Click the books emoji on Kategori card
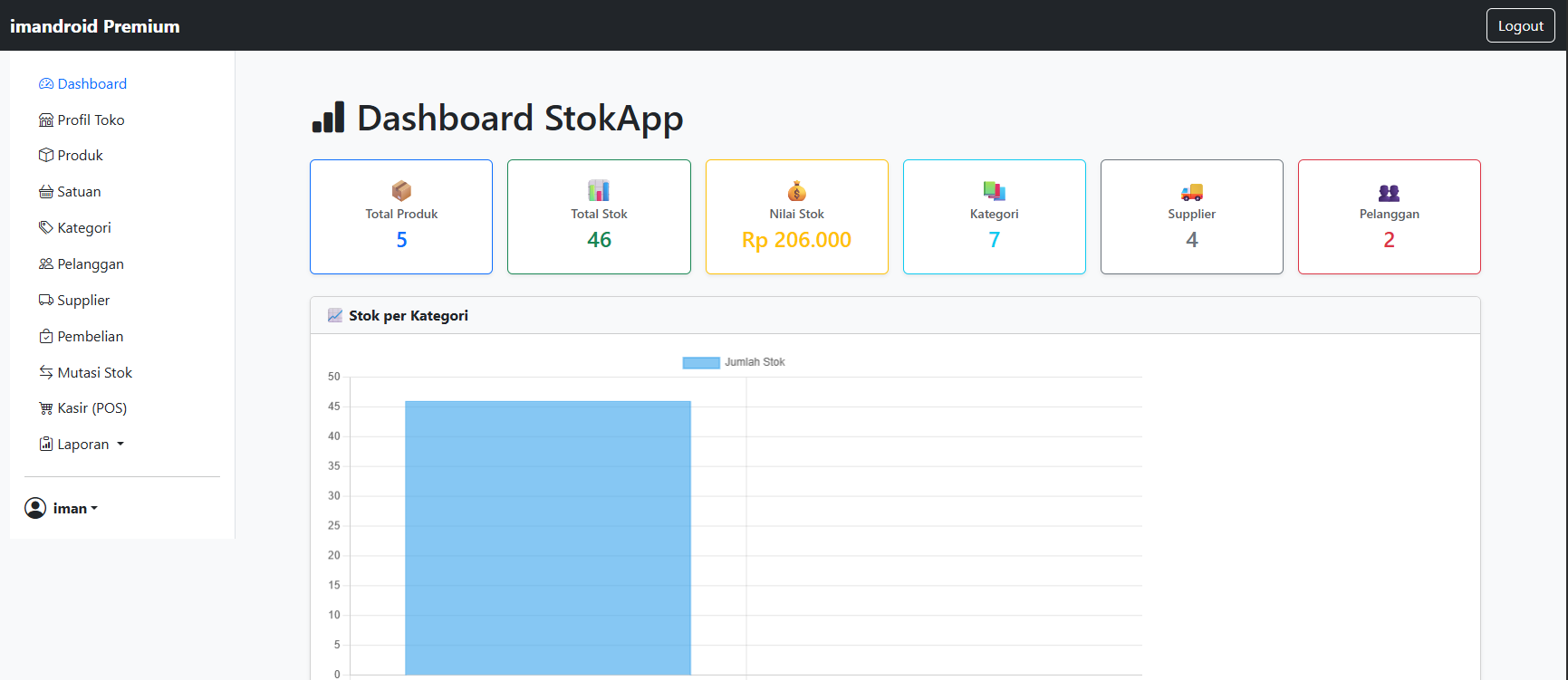The image size is (1568, 680). click(995, 190)
